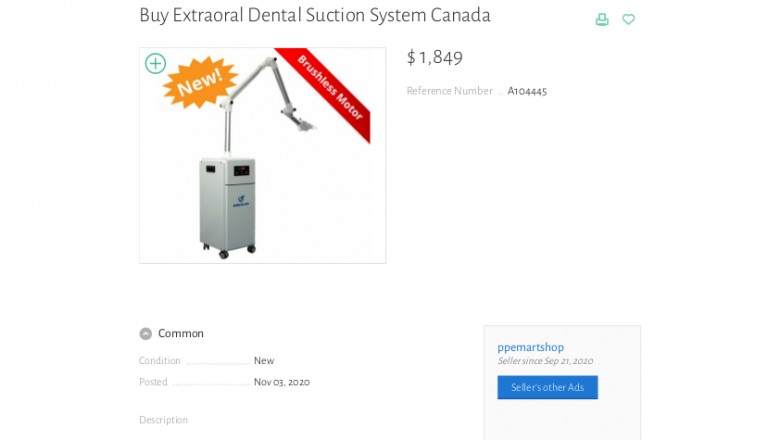
Task: Select the reference number A104445
Action: point(527,91)
